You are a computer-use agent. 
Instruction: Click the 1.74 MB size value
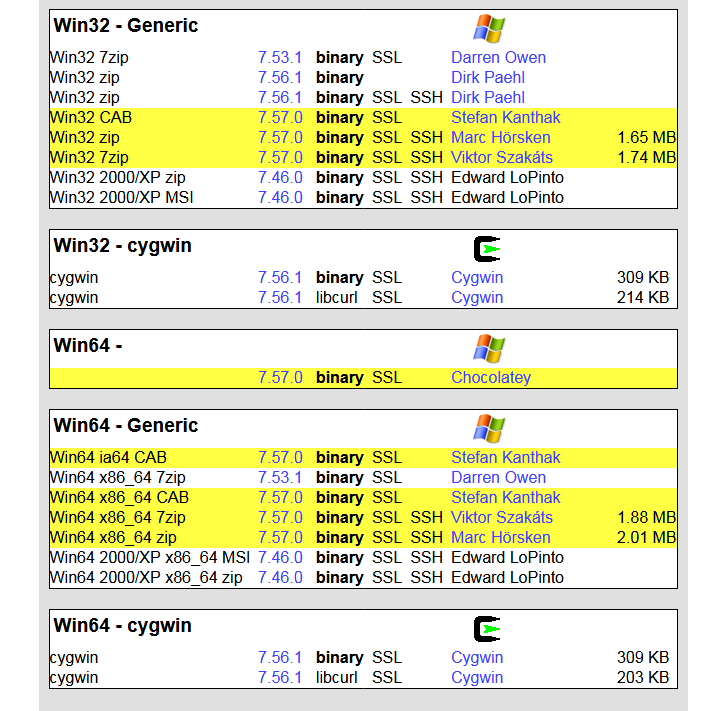pyautogui.click(x=646, y=157)
